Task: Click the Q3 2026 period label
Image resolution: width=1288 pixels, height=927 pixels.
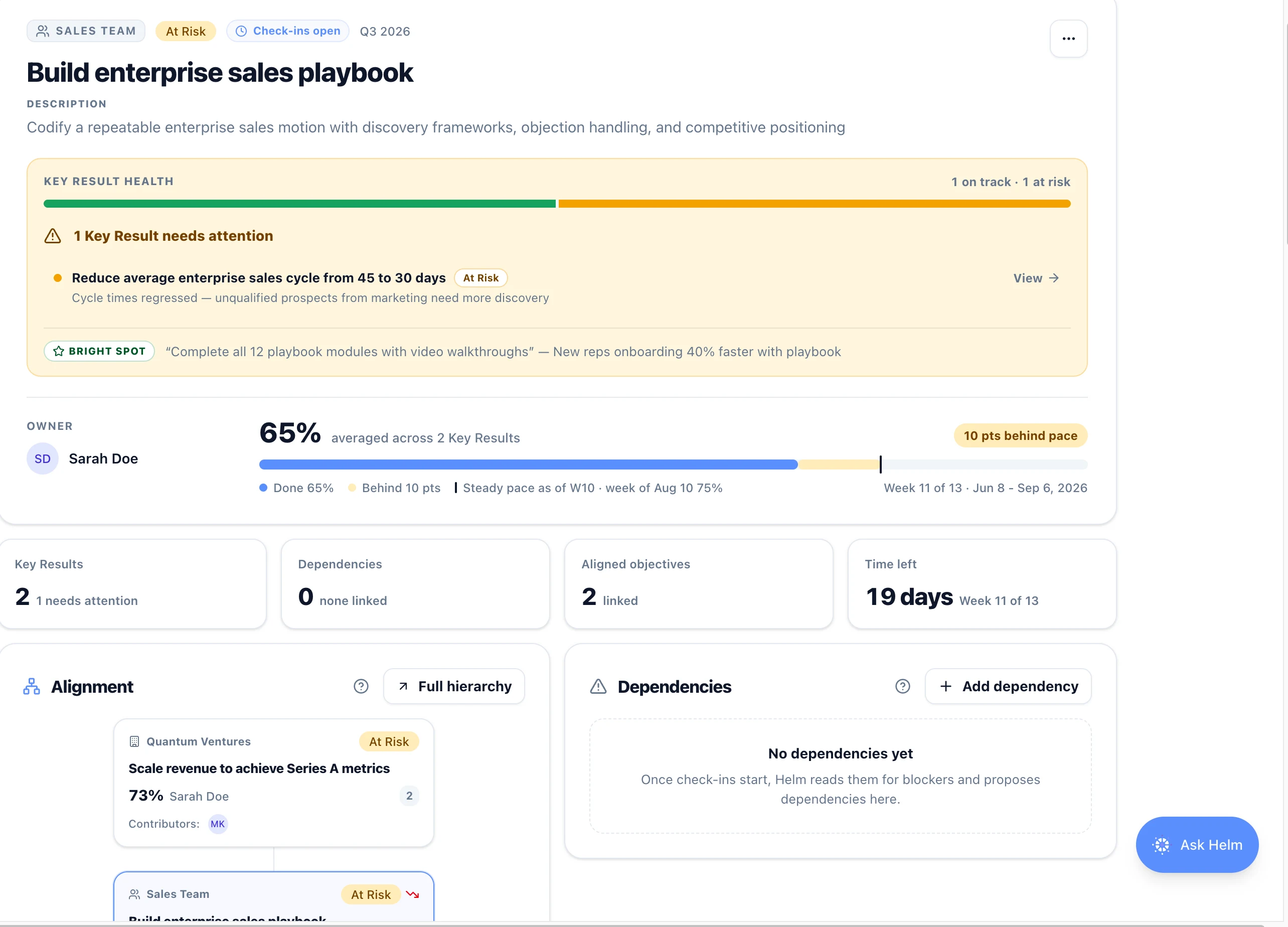Action: click(385, 31)
